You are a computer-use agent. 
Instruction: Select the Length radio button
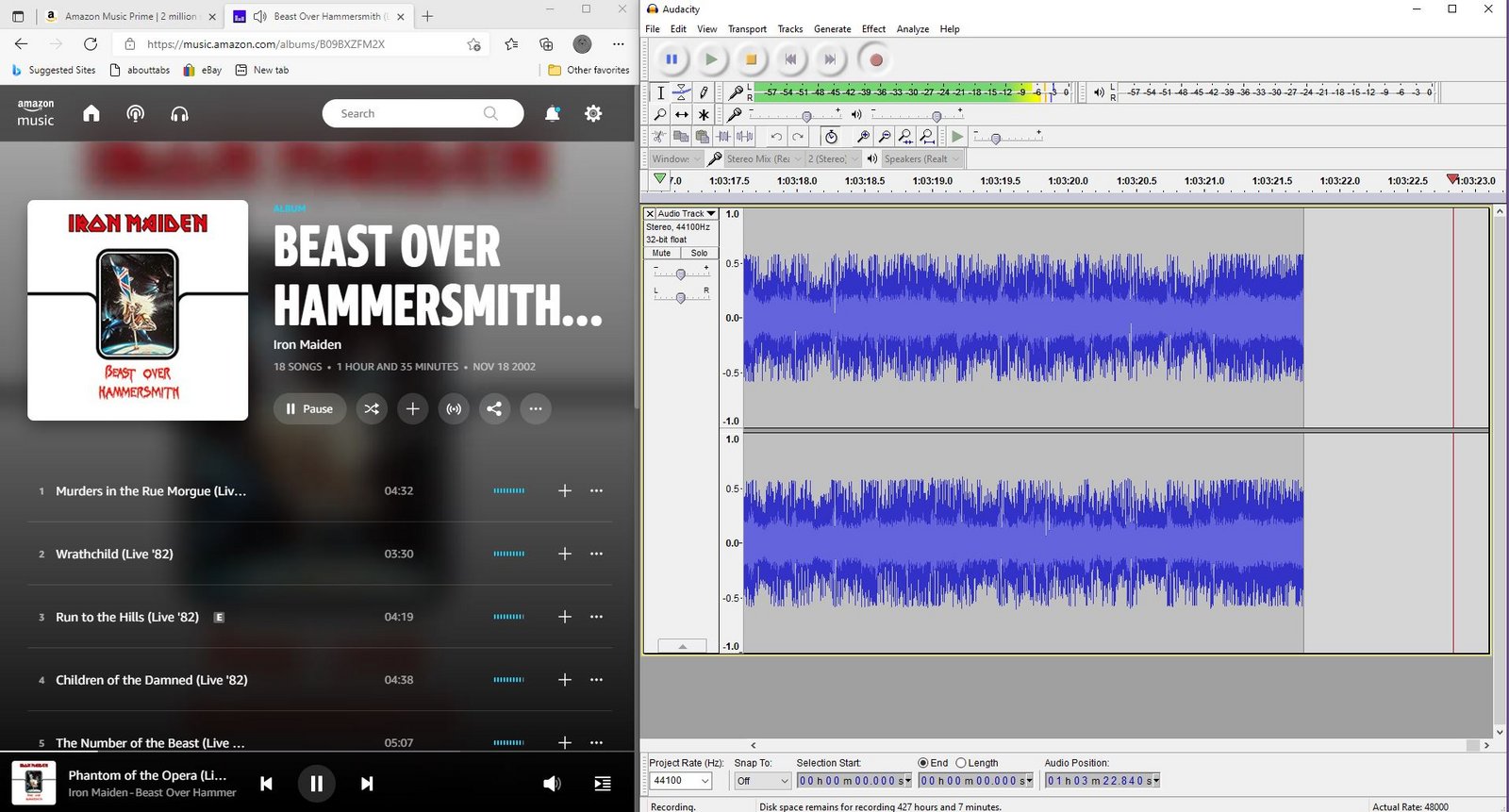(x=961, y=763)
